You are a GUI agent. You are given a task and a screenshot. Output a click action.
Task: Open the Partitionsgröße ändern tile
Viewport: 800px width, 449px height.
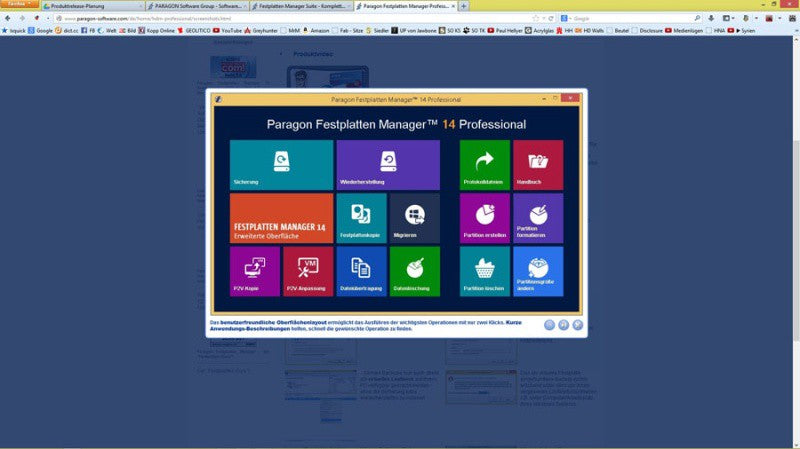tap(538, 271)
